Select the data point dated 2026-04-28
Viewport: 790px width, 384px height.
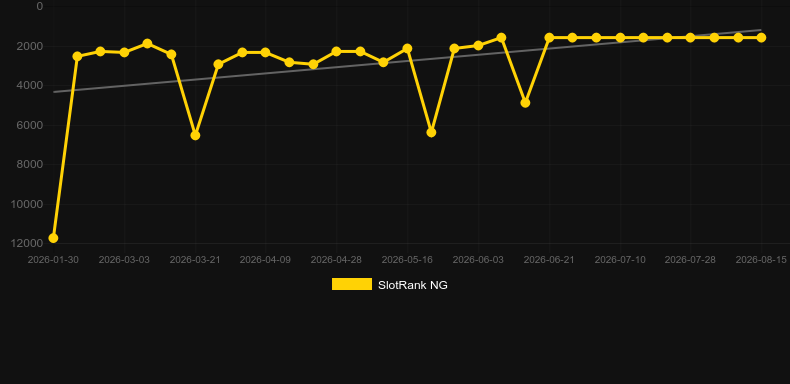pos(337,51)
